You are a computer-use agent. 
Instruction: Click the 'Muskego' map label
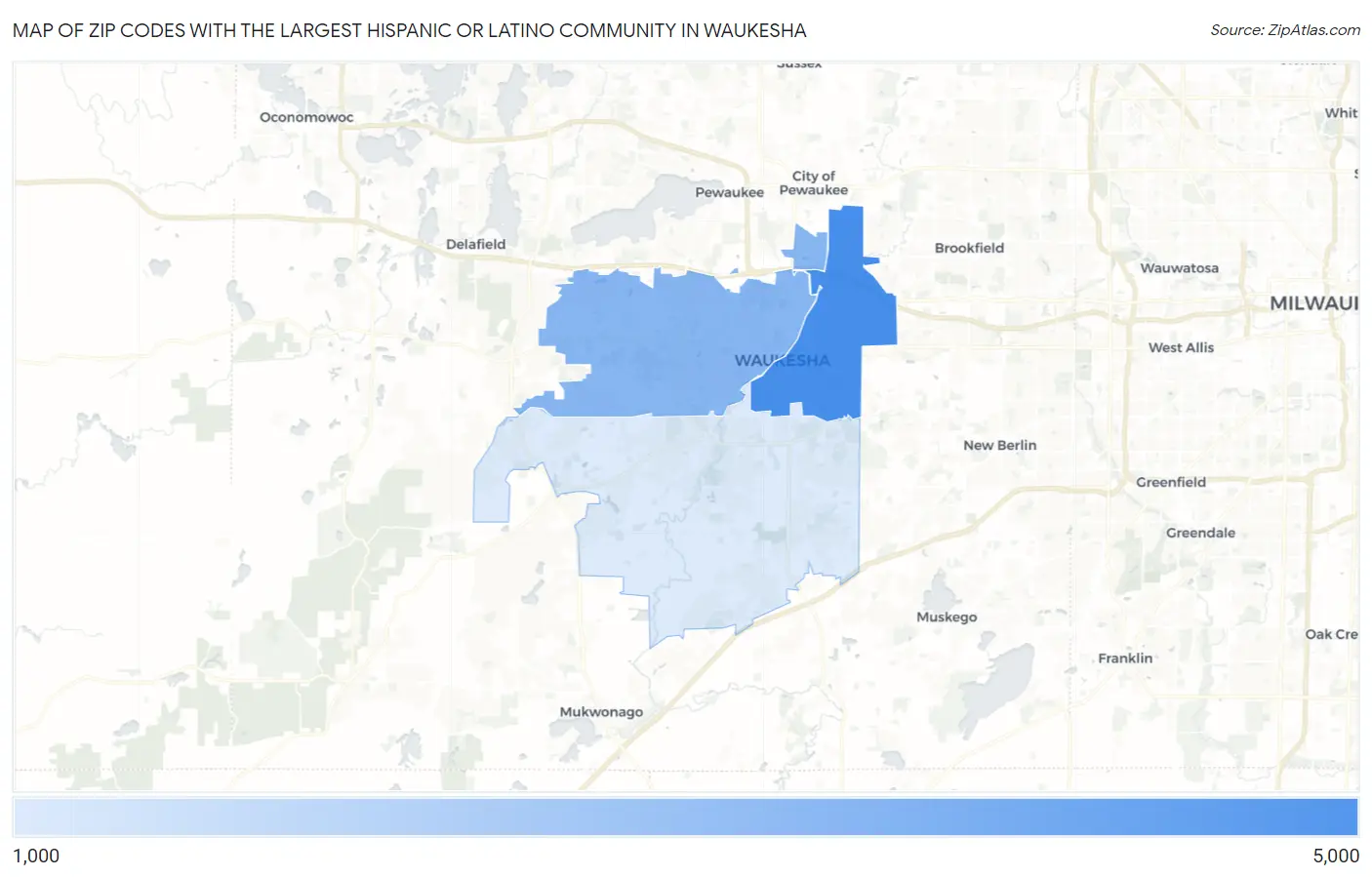point(946,617)
